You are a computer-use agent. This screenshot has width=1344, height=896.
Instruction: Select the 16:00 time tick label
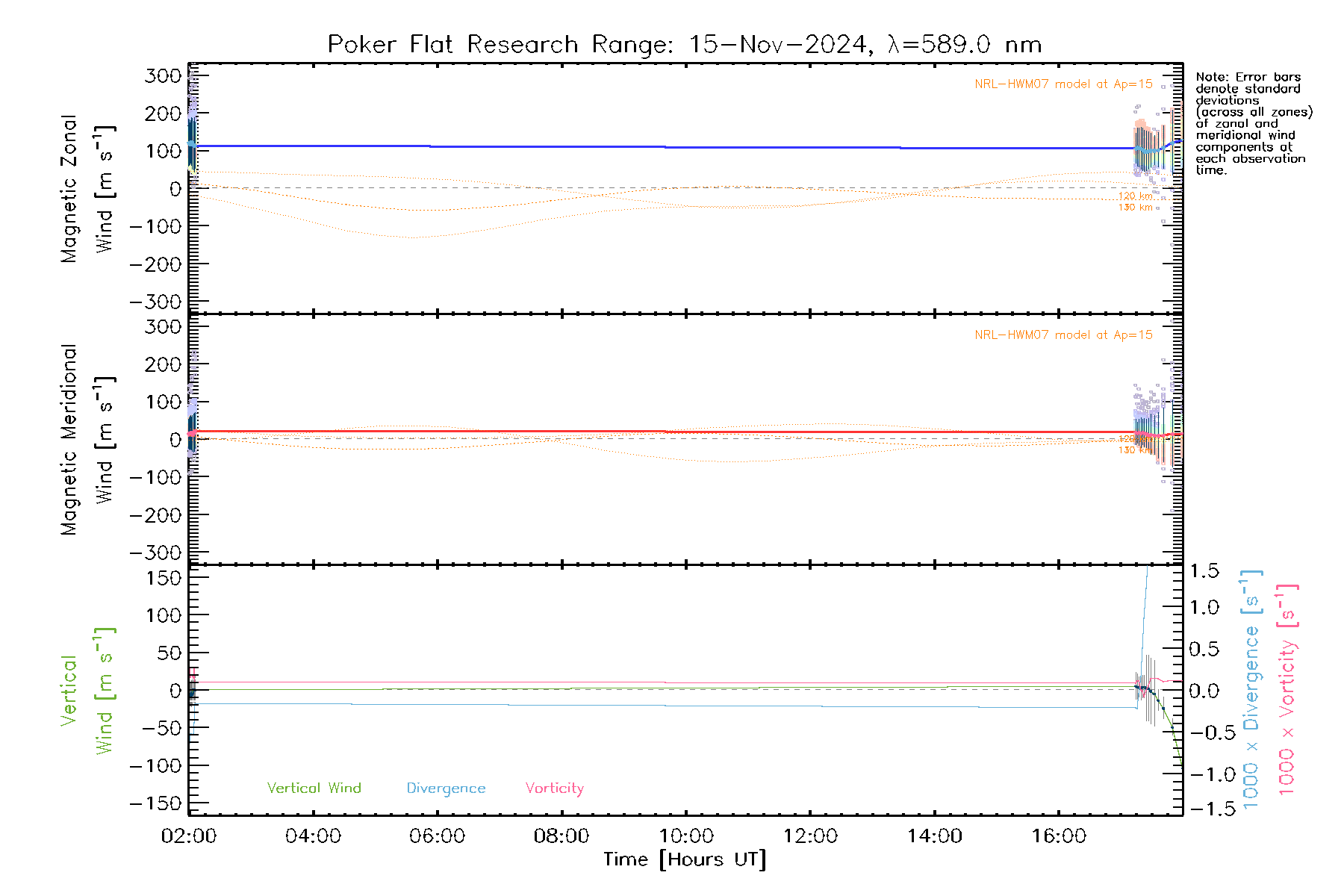1059,836
